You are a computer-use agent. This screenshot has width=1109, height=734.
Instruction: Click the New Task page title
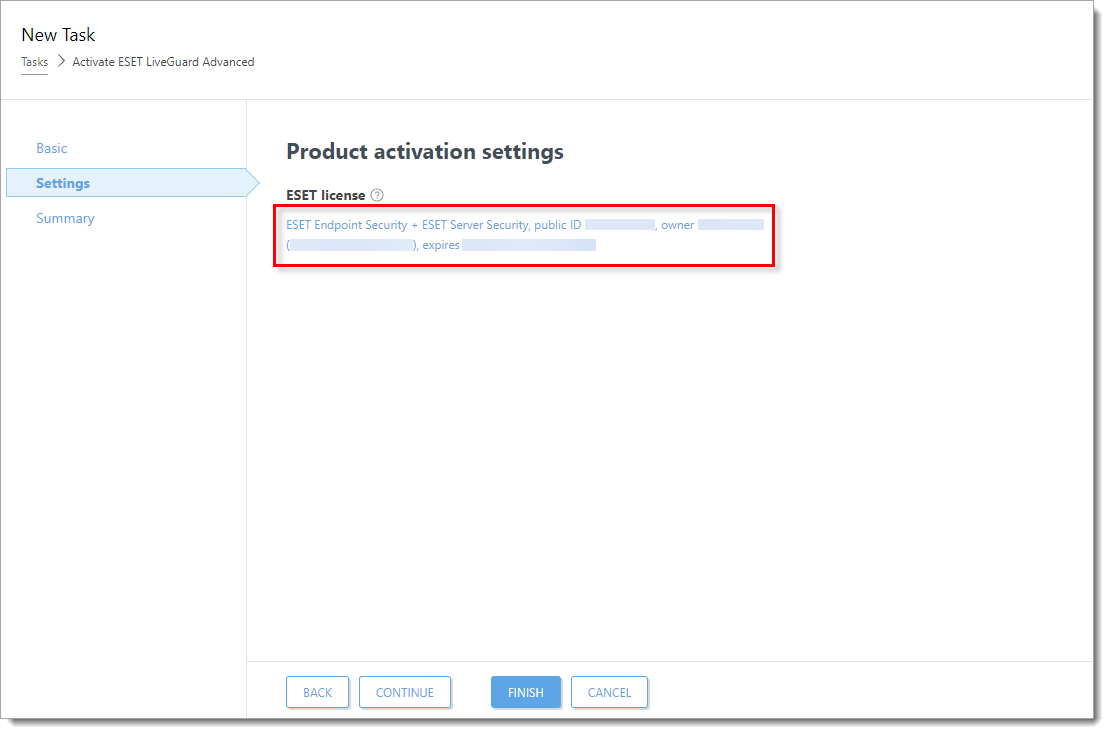click(58, 35)
